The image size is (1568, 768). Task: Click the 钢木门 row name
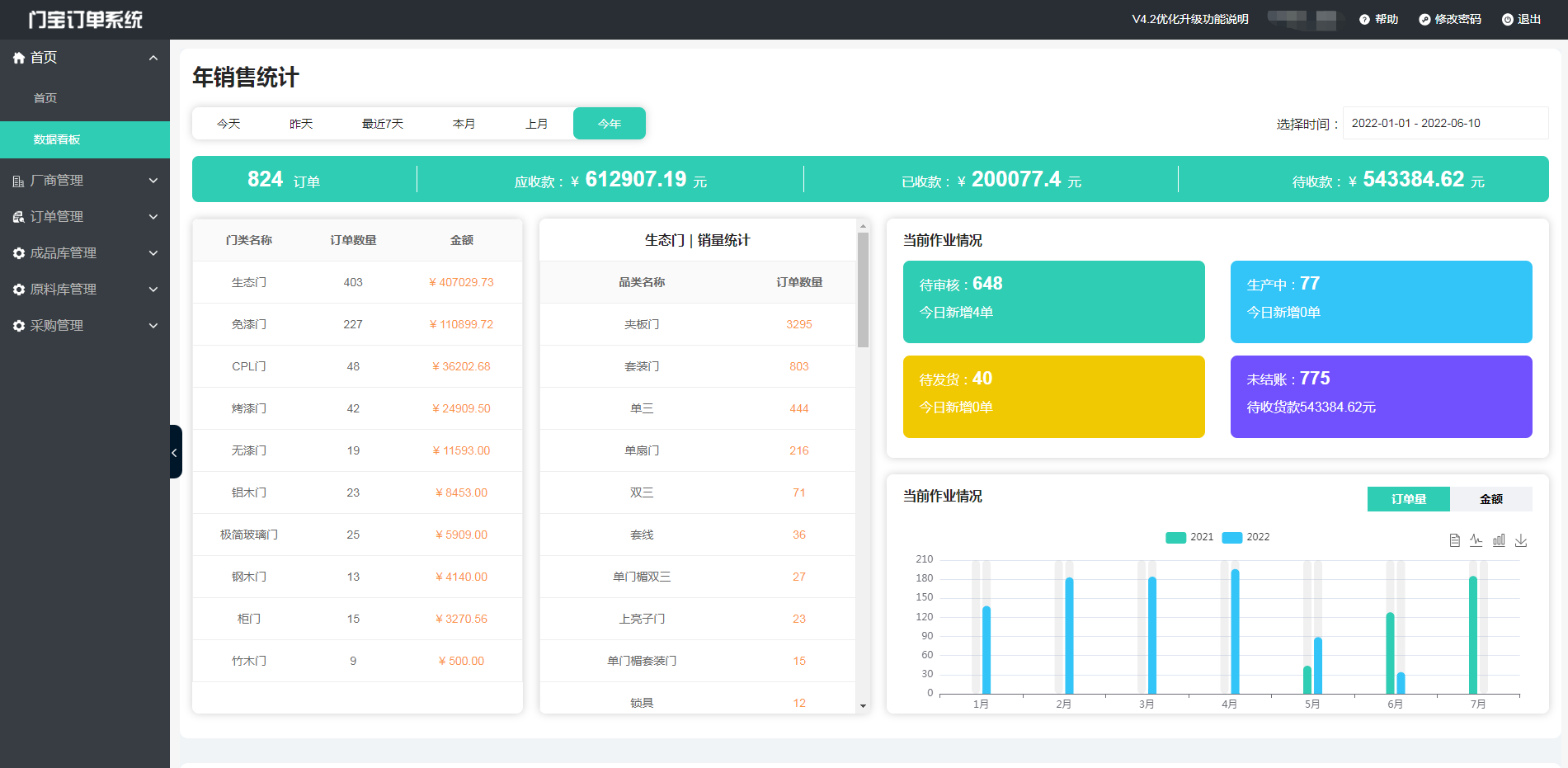tap(249, 577)
